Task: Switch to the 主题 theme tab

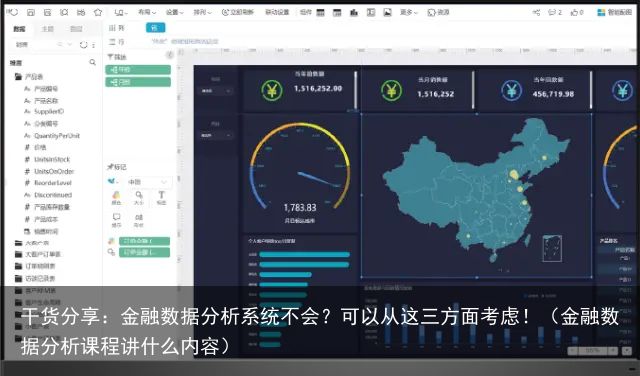Action: 48,29
